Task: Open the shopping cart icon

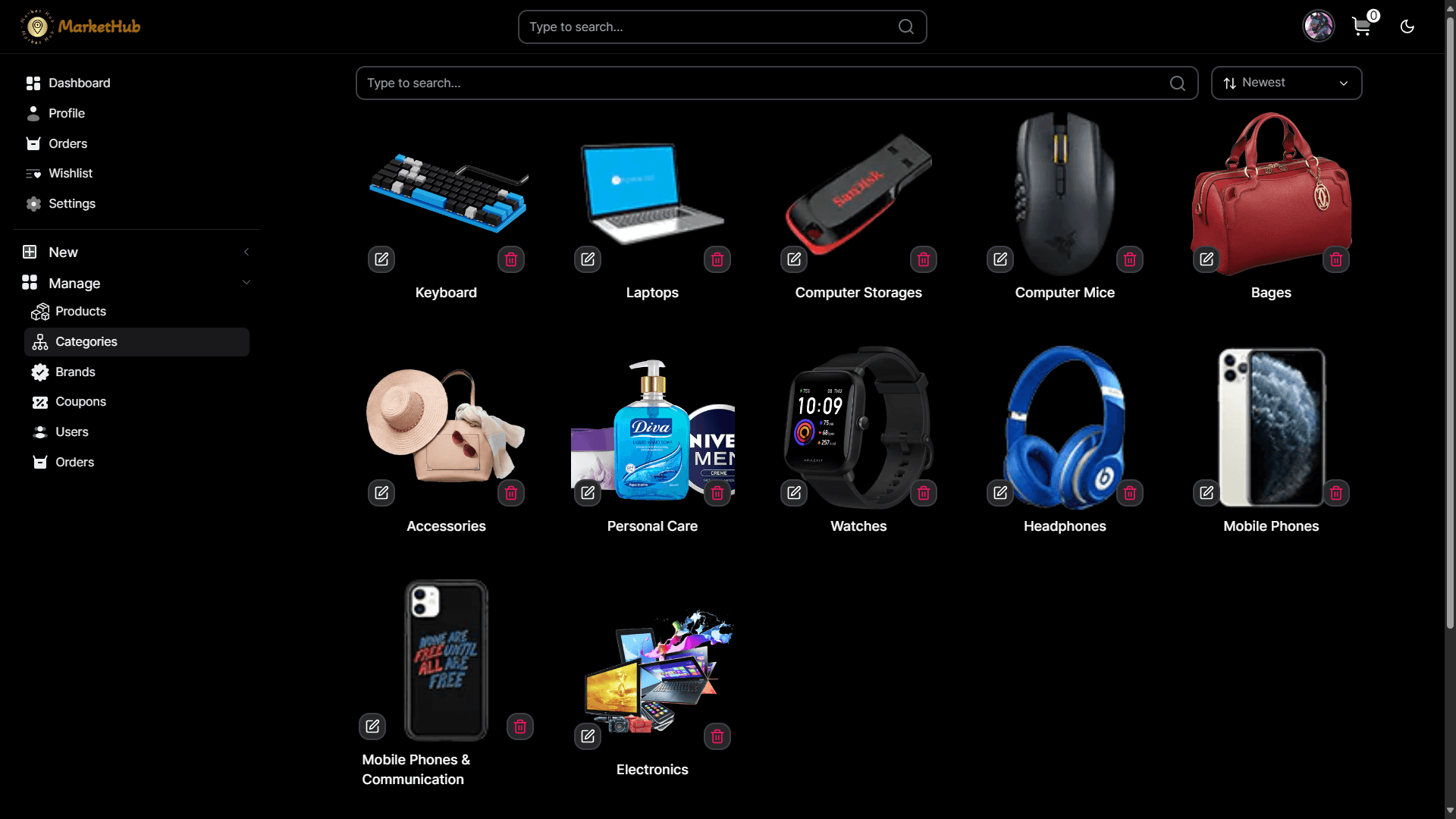Action: pos(1362,27)
